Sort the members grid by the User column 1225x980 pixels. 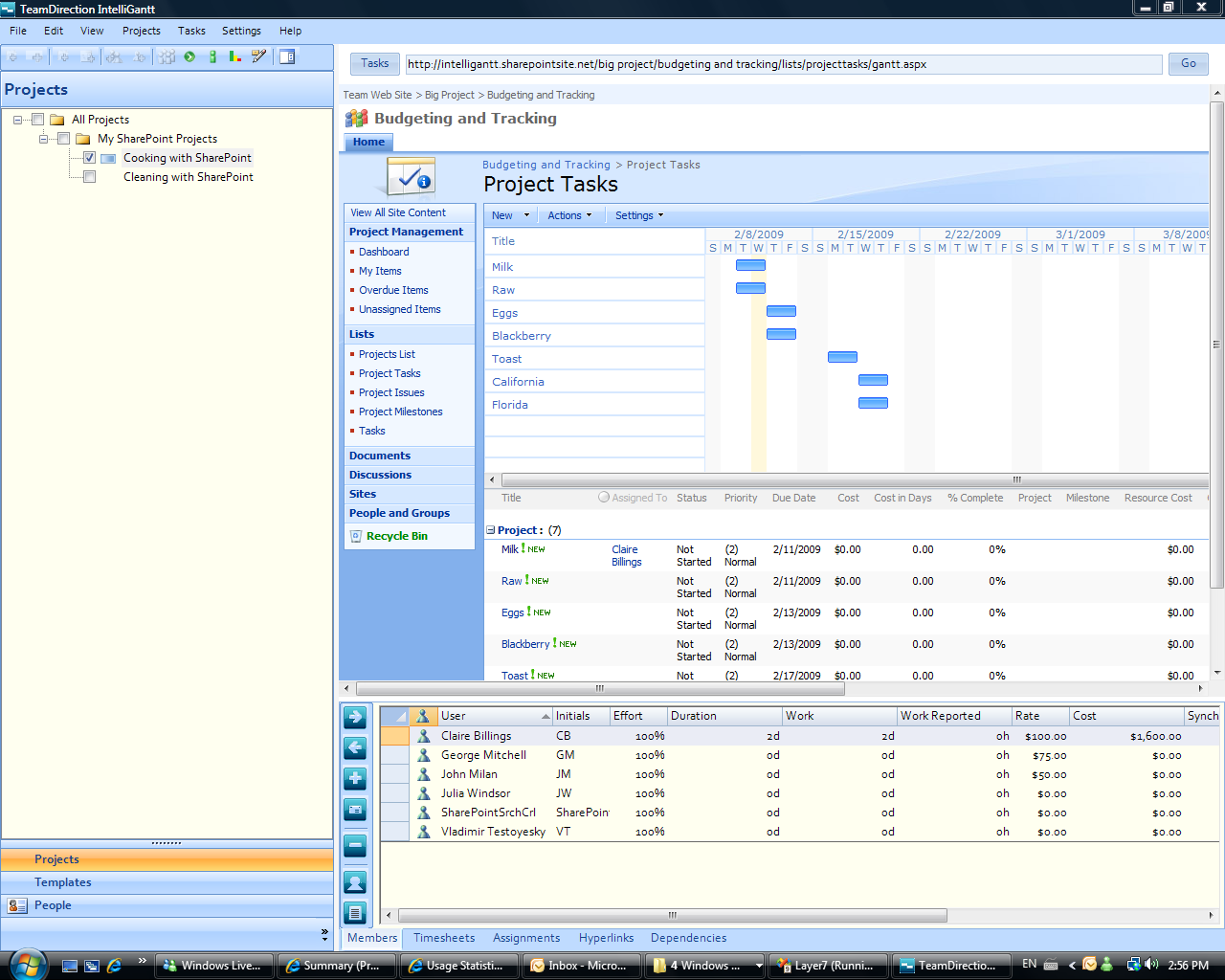point(494,716)
